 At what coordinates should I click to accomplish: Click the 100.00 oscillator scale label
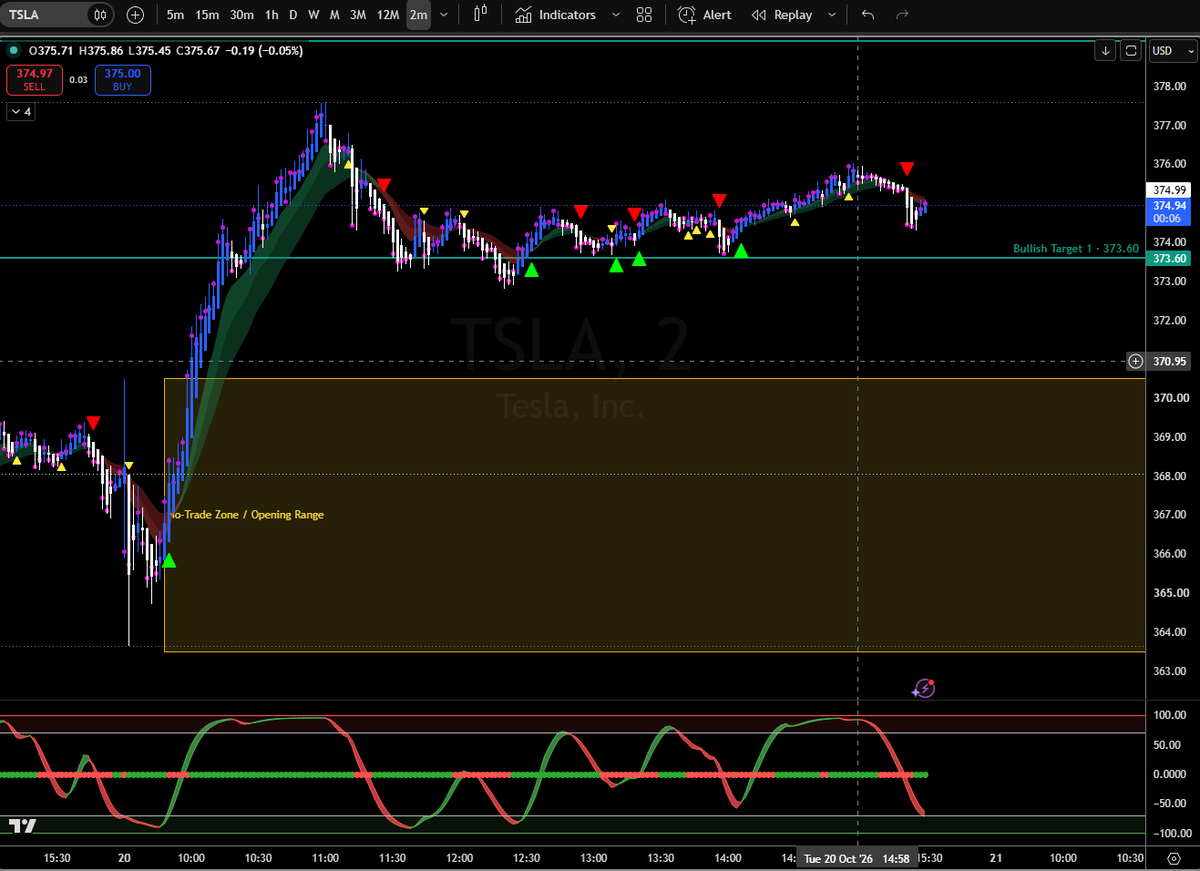point(1169,716)
